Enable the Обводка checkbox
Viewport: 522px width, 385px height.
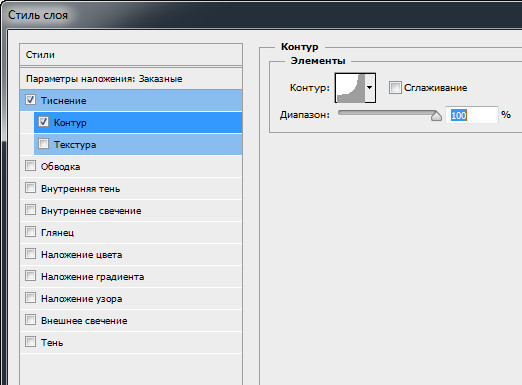pyautogui.click(x=30, y=166)
